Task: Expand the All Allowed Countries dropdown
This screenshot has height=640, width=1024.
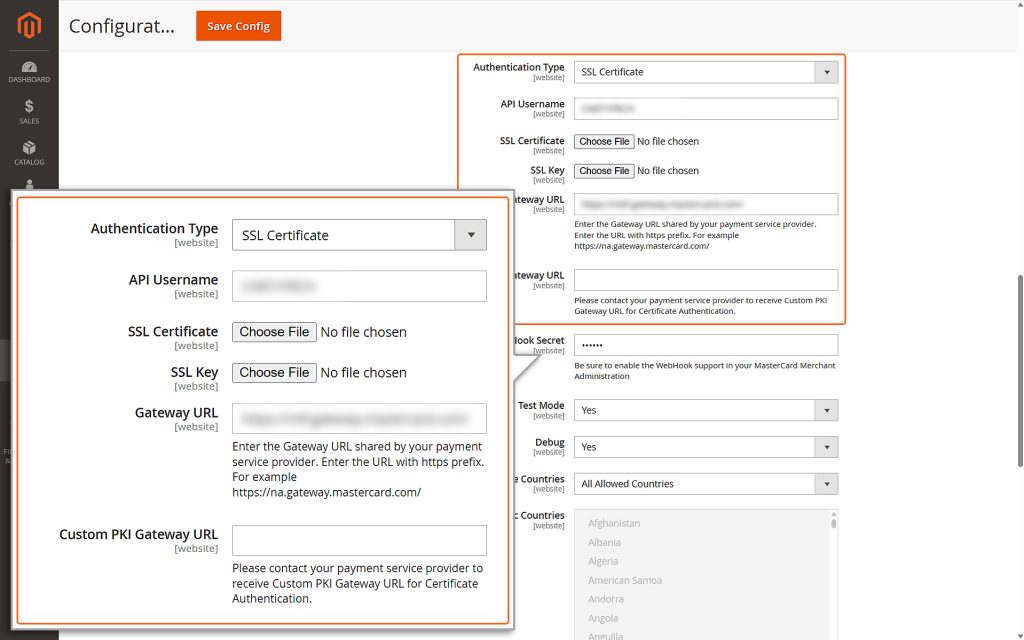Action: [705, 484]
